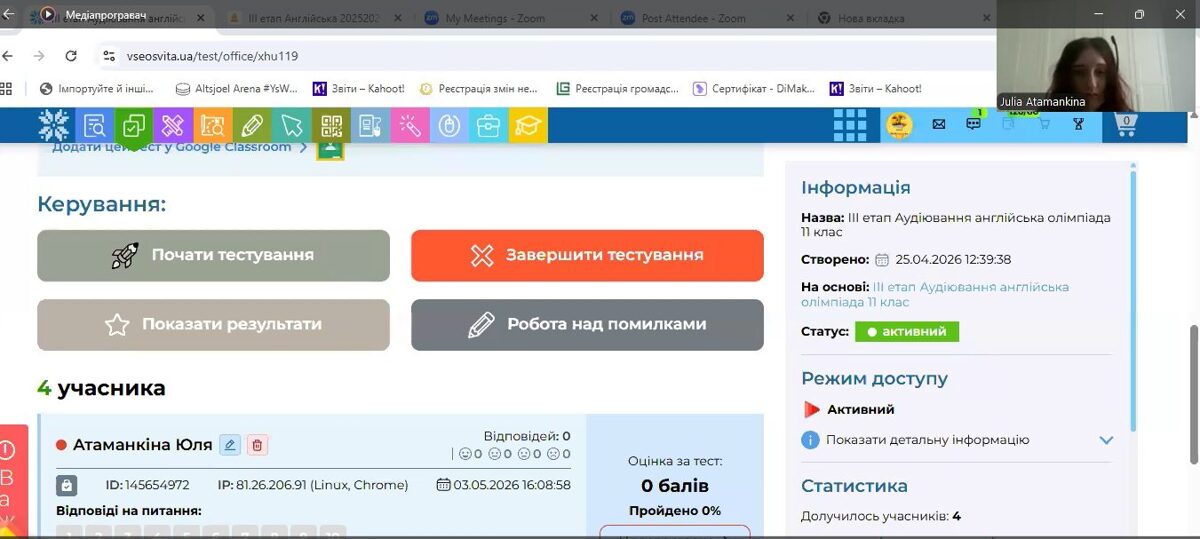Open the briefcase icon in toolbar
This screenshot has width=1200, height=539.
click(489, 126)
